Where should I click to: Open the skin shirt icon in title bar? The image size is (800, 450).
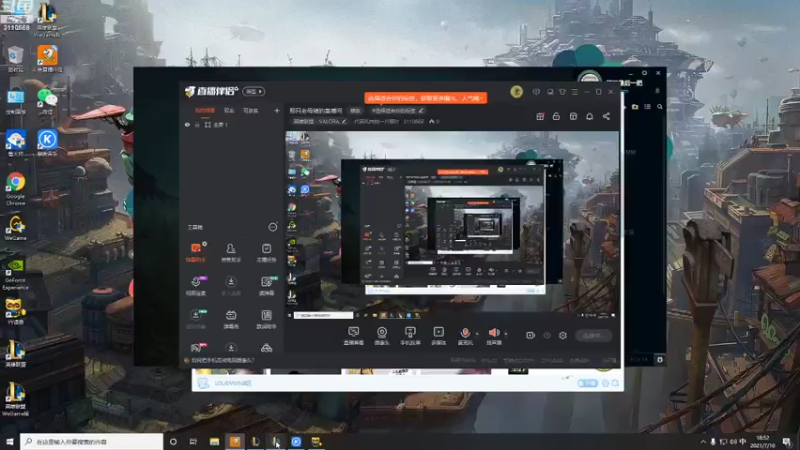pyautogui.click(x=562, y=92)
